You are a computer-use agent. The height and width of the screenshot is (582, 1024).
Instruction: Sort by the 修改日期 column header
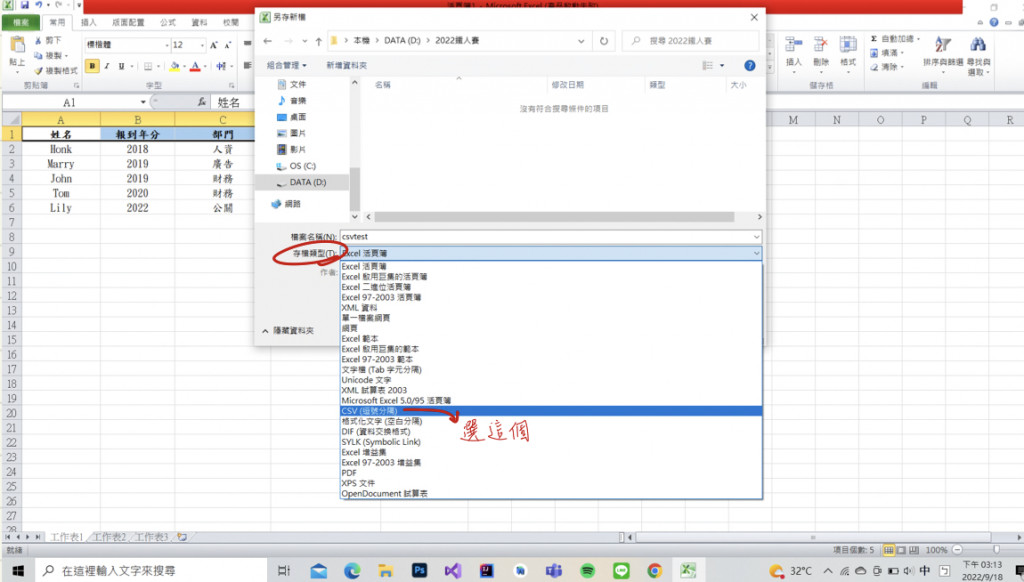click(568, 85)
